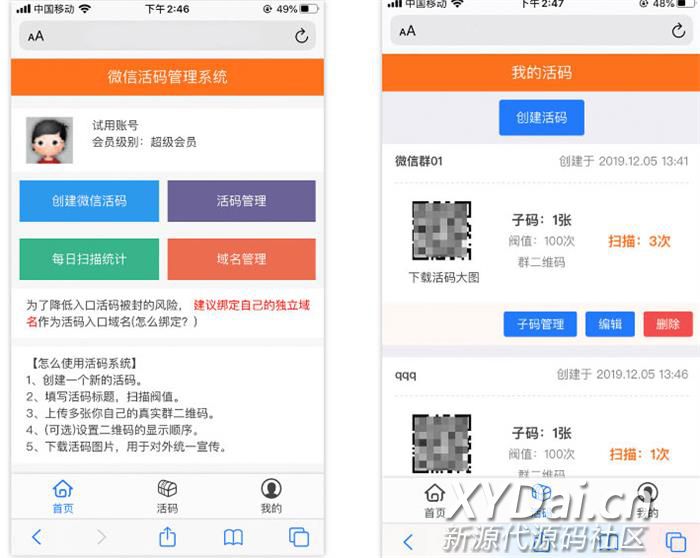This screenshot has width=700, height=558.
Task: Click the red 删除 button for 微信群01
Action: point(668,324)
